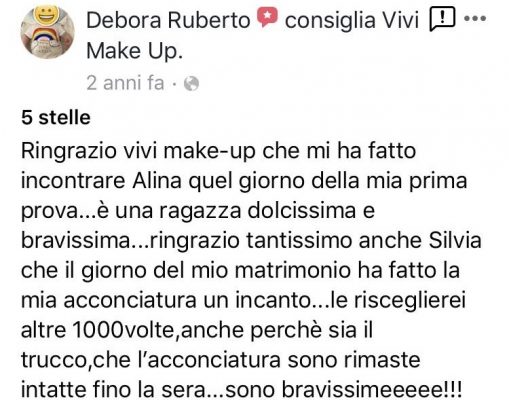Click the '2 anni fa' timestamp
Screen dimensions: 509x400
(125, 83)
